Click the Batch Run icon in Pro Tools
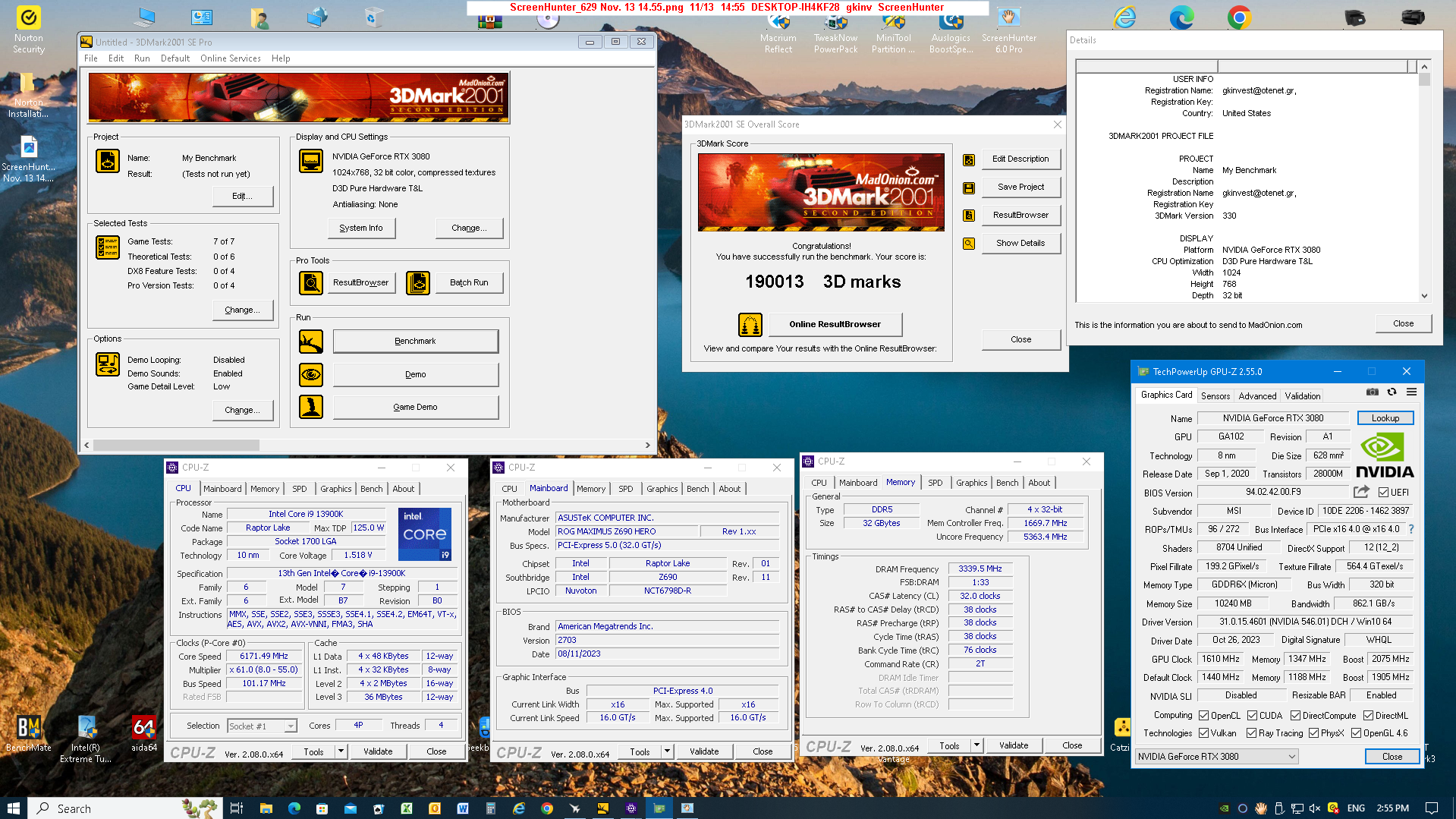1456x819 pixels. [x=418, y=282]
